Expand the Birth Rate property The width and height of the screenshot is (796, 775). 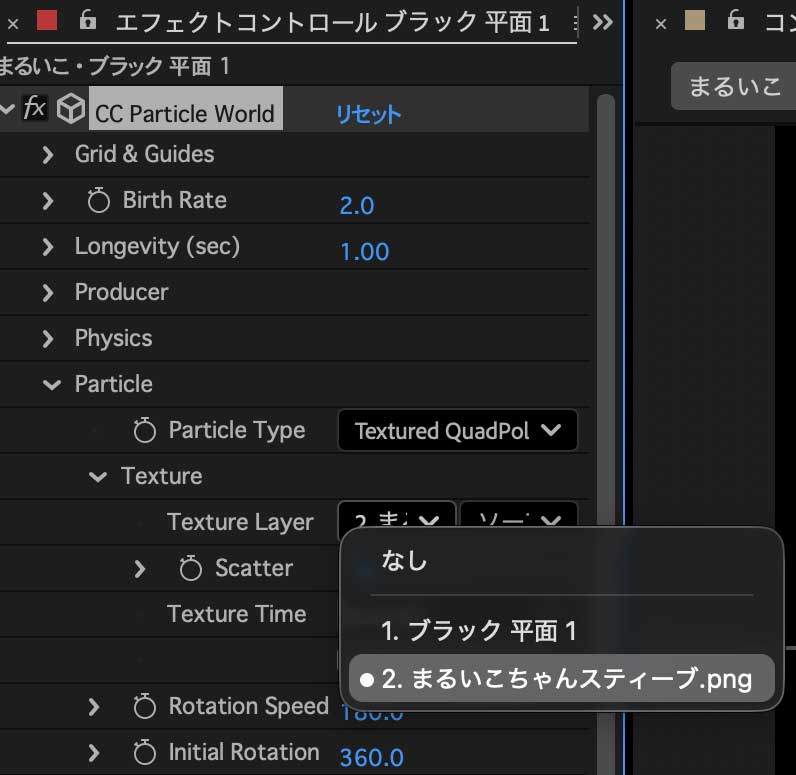tap(47, 201)
